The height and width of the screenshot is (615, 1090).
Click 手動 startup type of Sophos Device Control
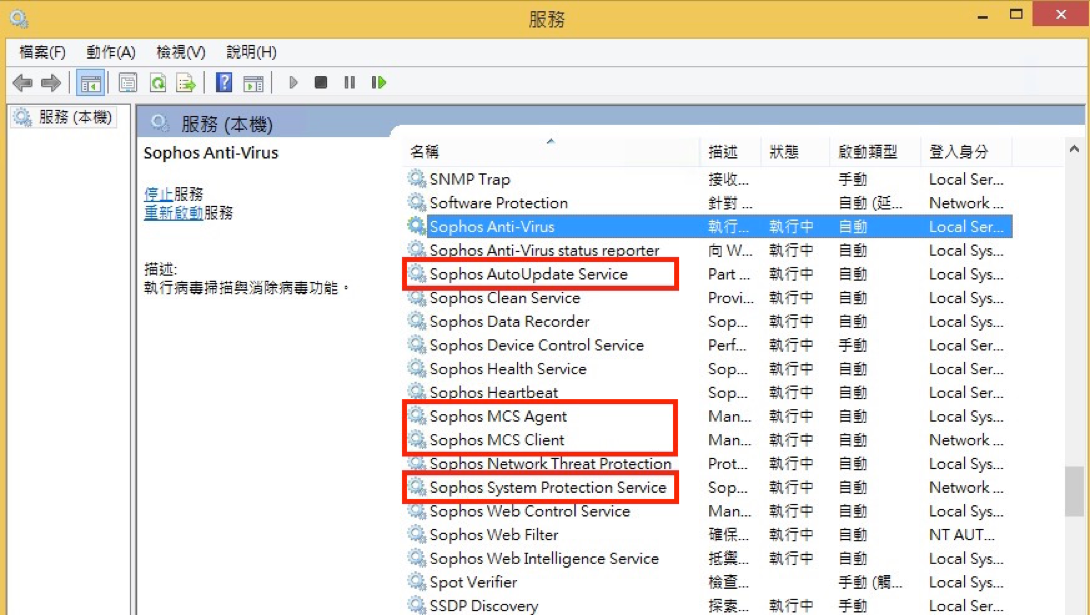point(852,345)
